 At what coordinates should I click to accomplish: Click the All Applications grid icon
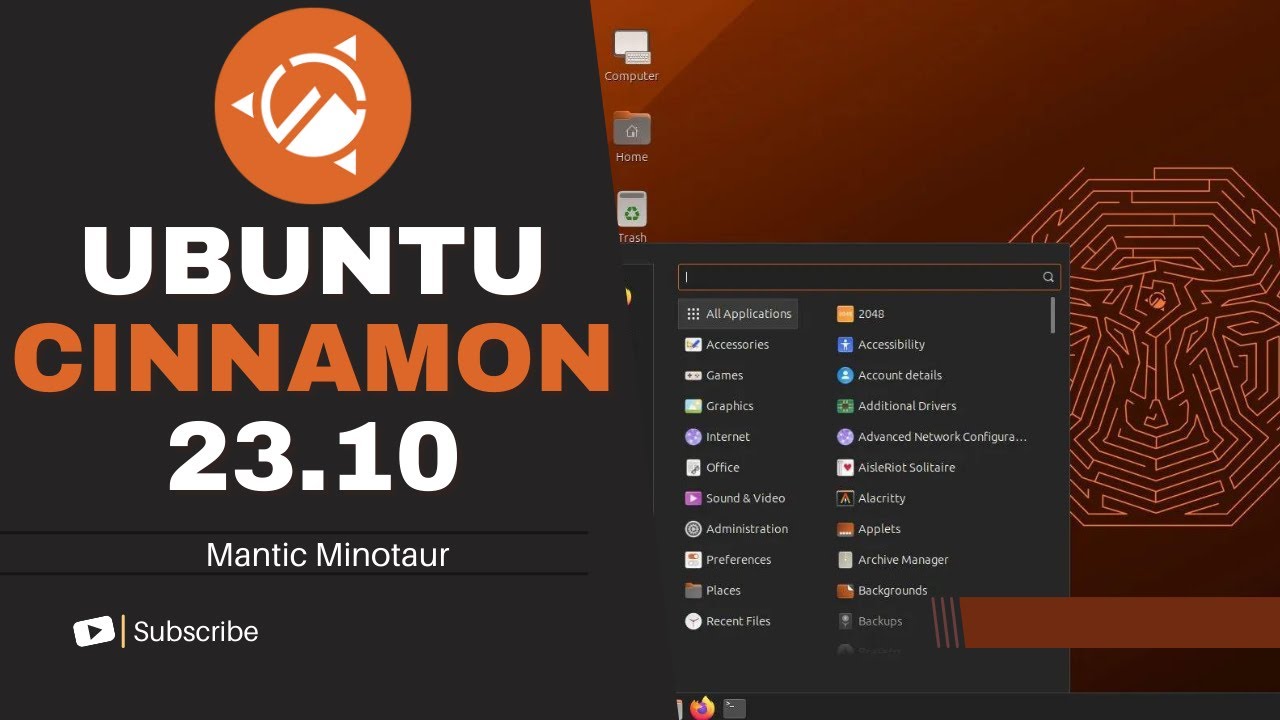693,314
